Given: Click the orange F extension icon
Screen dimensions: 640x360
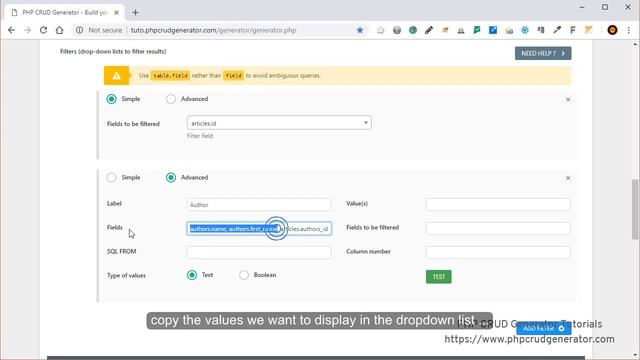Looking at the screenshot, I should point(573,30).
